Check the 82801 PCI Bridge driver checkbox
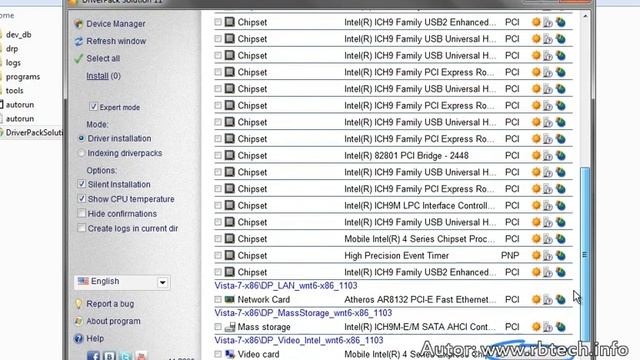Image resolution: width=640 pixels, height=360 pixels. click(x=218, y=156)
